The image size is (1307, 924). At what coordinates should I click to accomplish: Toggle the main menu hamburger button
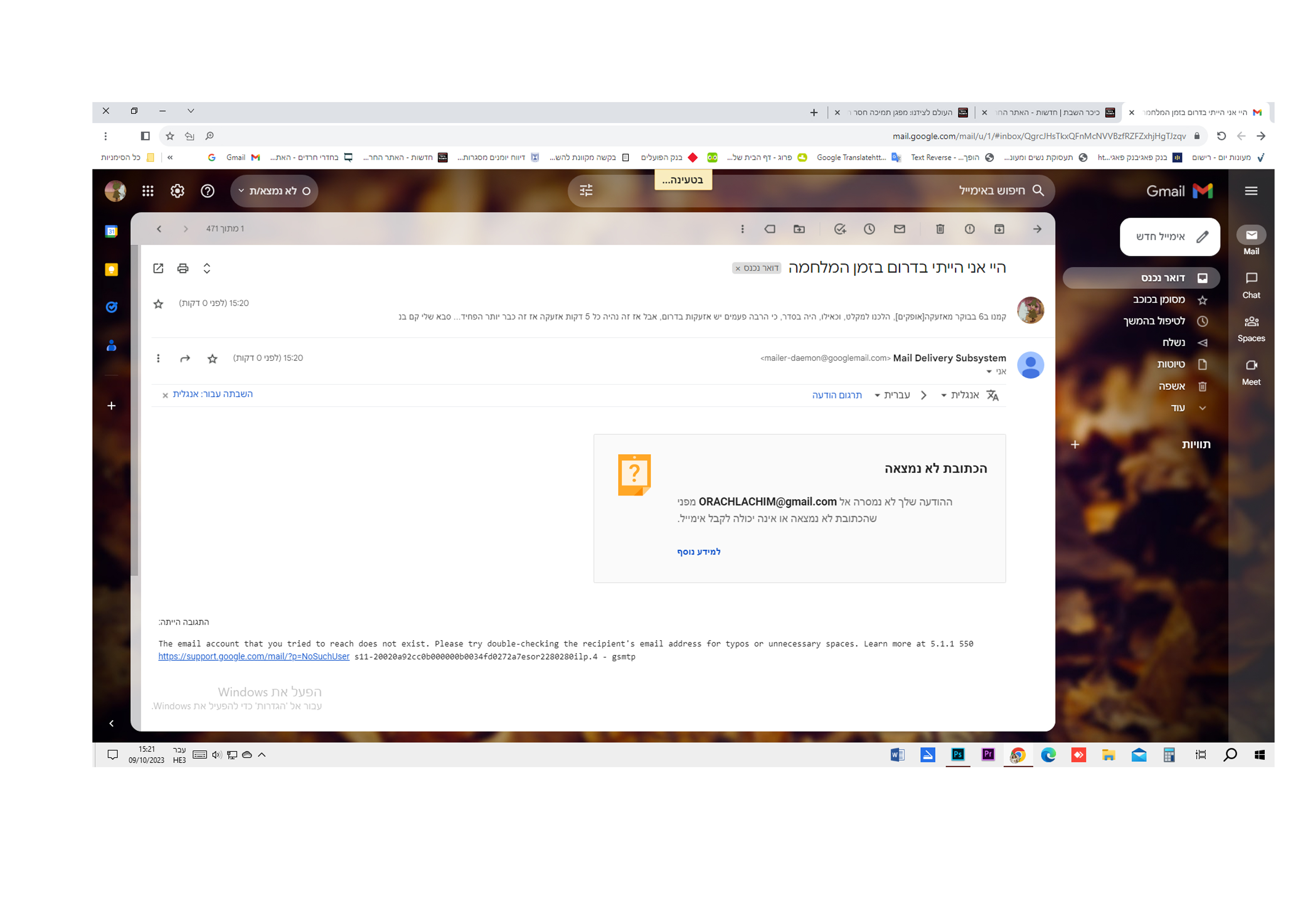coord(1251,191)
